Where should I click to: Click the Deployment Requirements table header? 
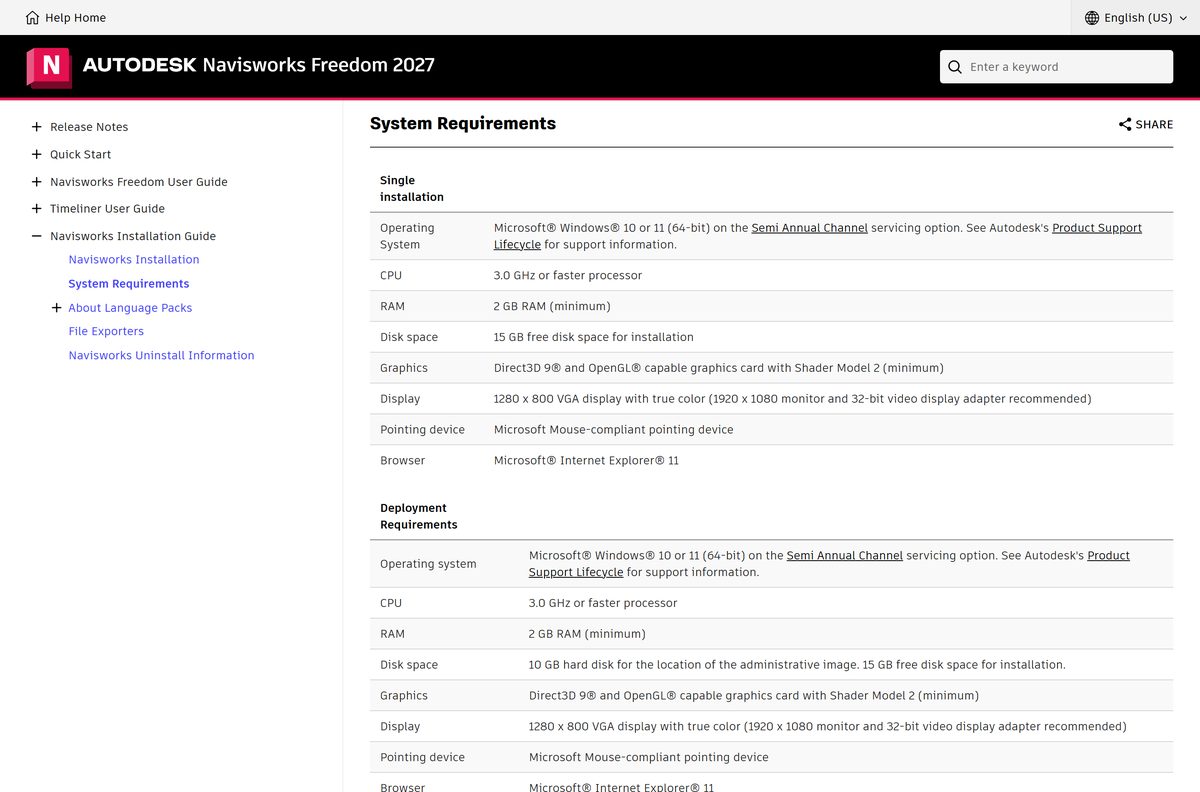[419, 516]
